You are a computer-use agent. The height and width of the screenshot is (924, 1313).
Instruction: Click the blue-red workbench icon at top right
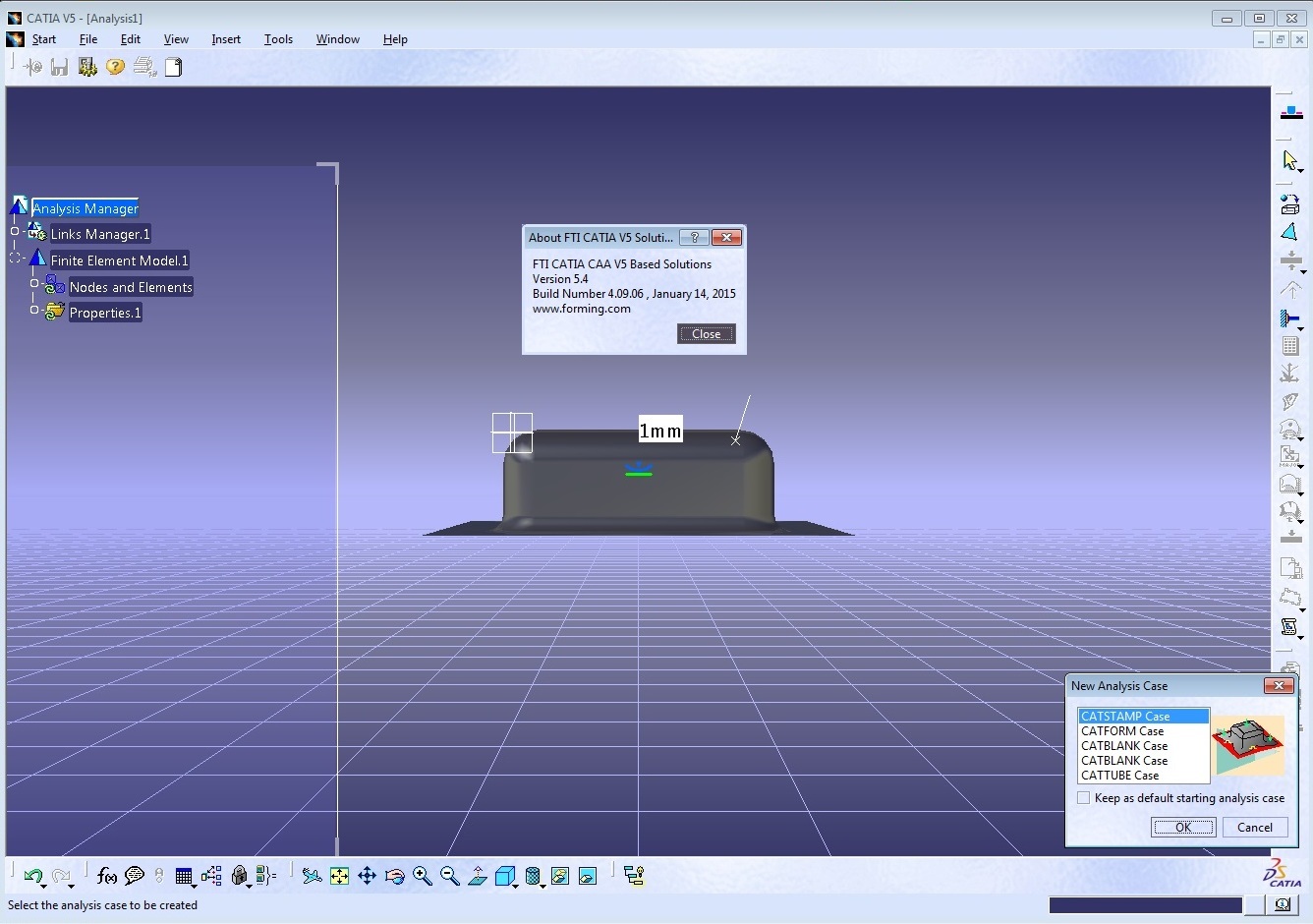point(1291,113)
